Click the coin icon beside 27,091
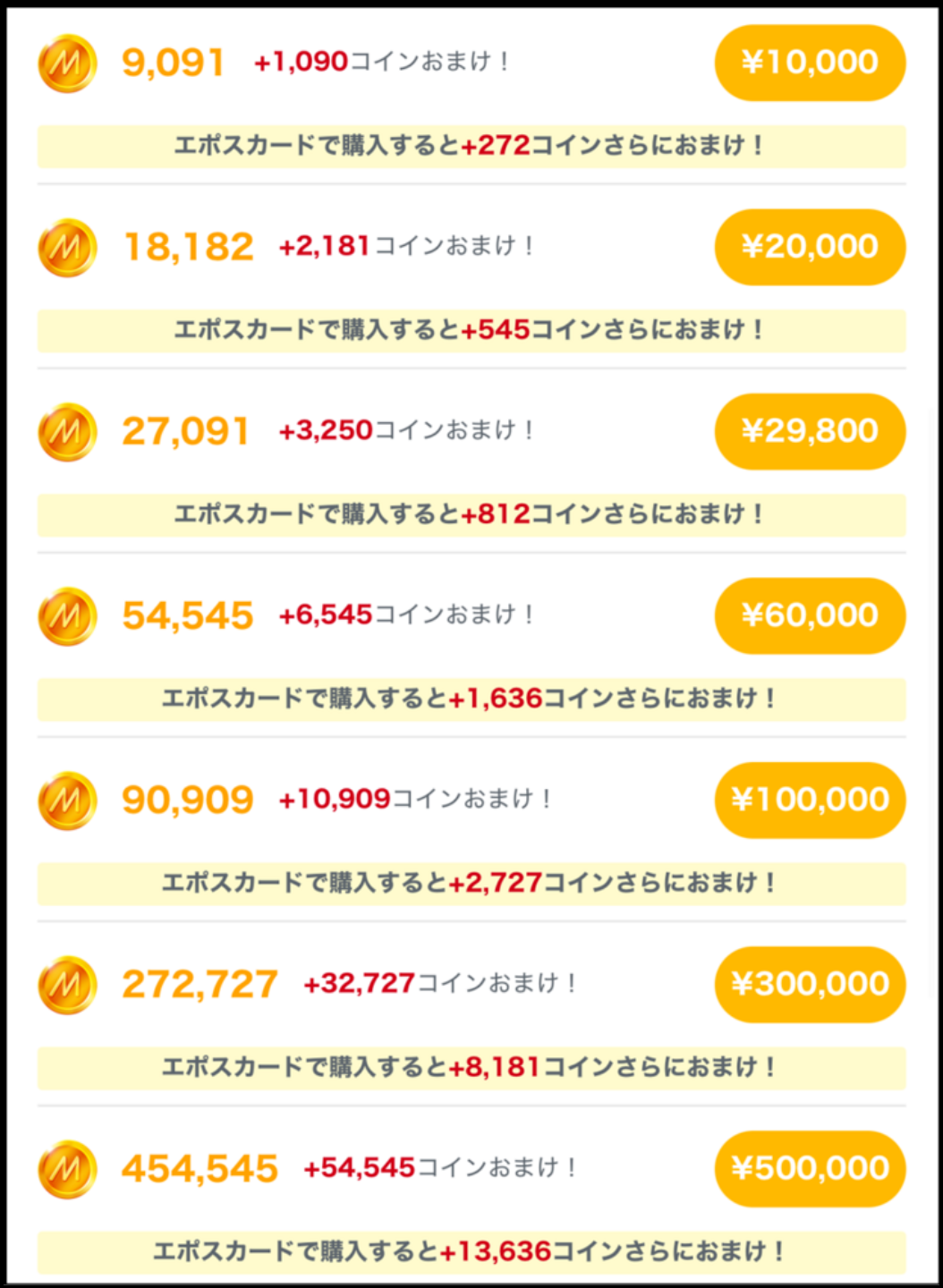The image size is (943, 1288). click(x=67, y=432)
